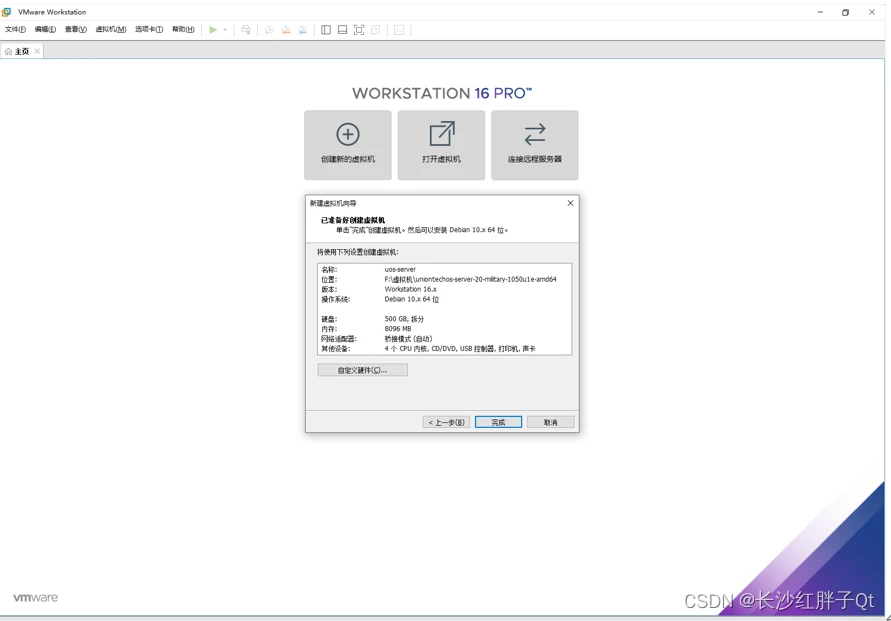891x621 pixels.
Task: Open the 虚拟机(M) menu
Action: coord(111,30)
